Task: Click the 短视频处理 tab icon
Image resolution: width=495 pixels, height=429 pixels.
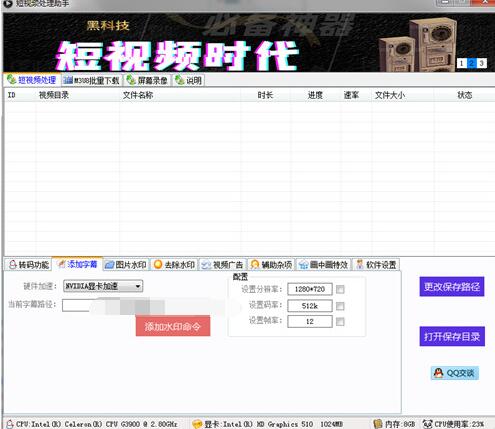Action: click(11, 79)
